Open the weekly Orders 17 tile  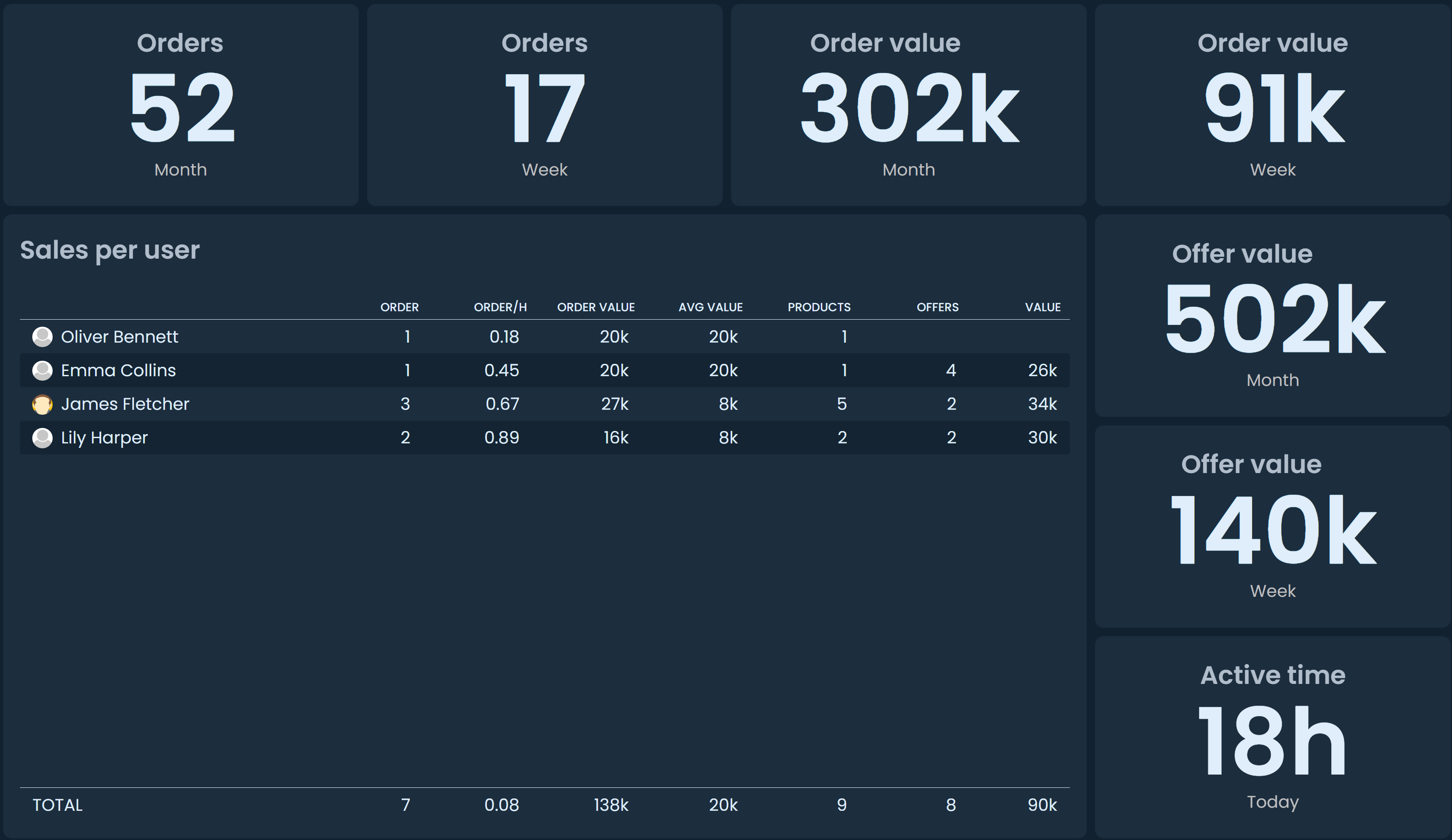[x=544, y=105]
